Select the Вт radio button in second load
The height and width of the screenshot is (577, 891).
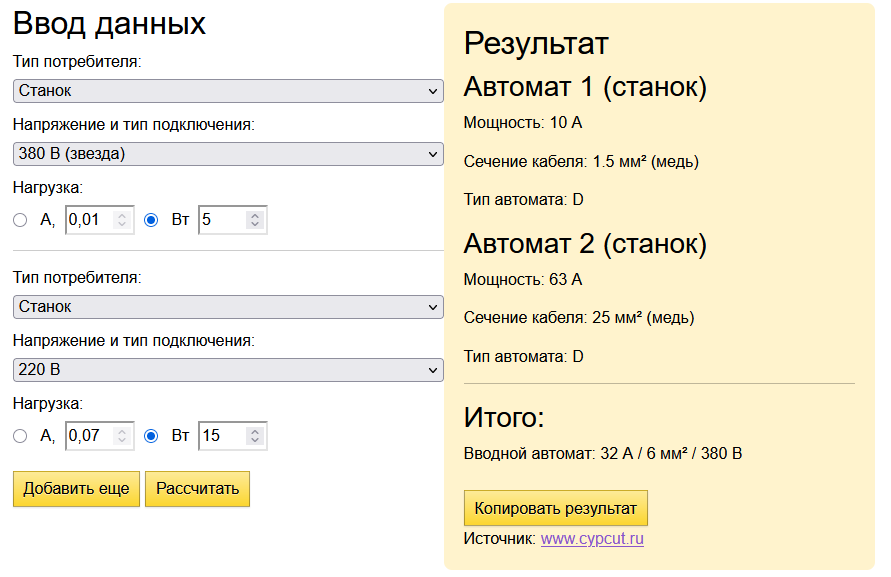(151, 436)
